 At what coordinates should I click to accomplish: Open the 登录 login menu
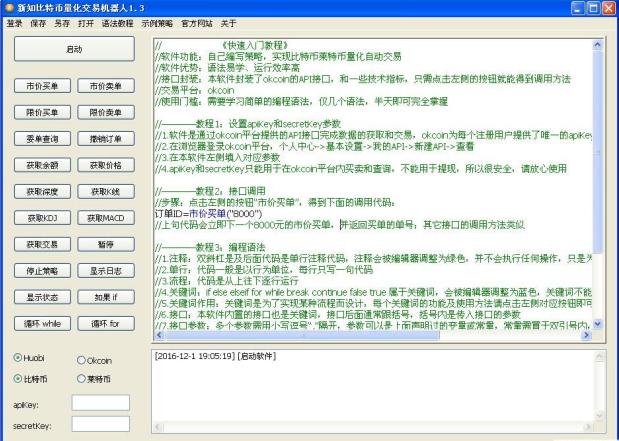coord(14,23)
